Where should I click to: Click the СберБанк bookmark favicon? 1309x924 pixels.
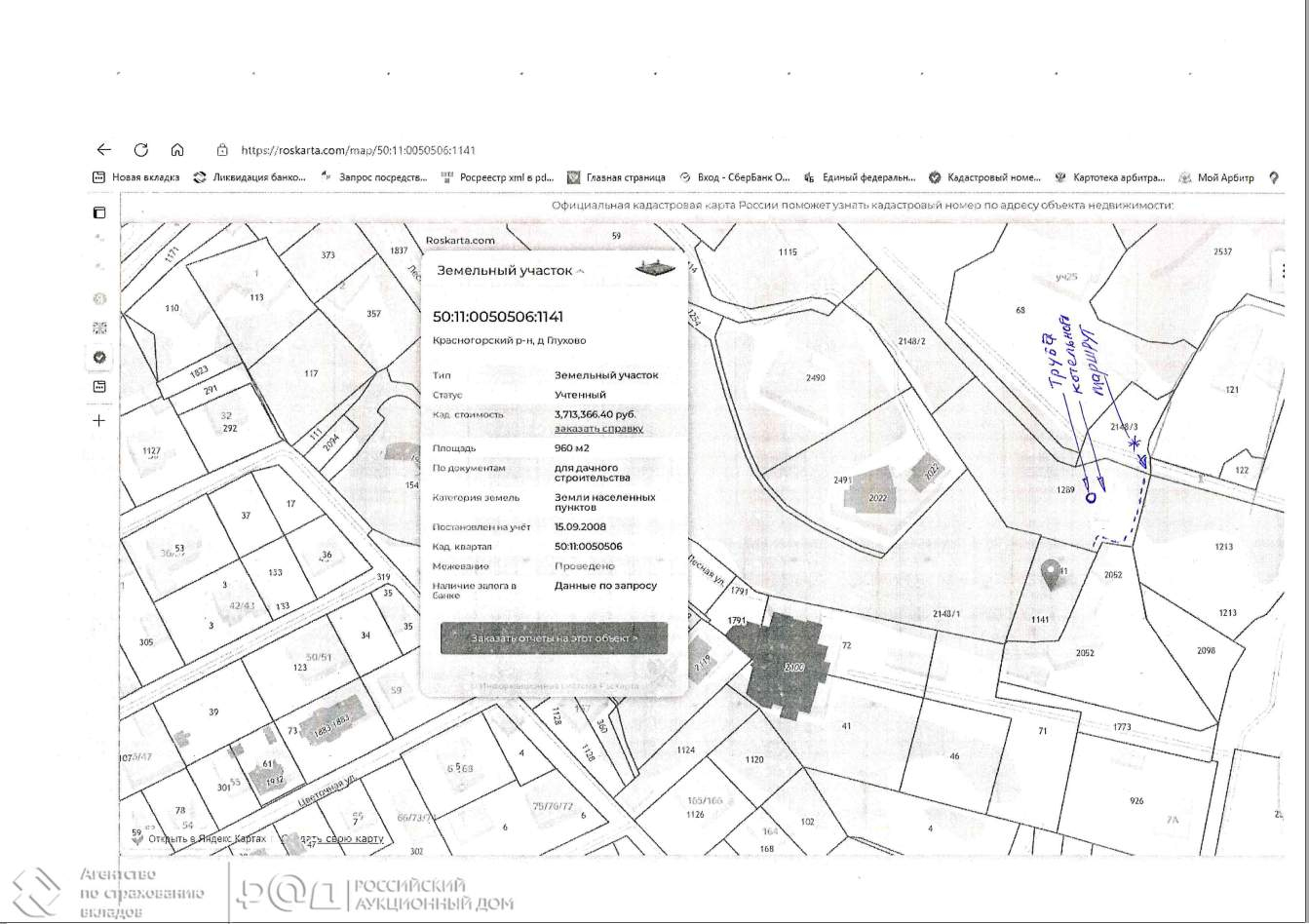(685, 177)
